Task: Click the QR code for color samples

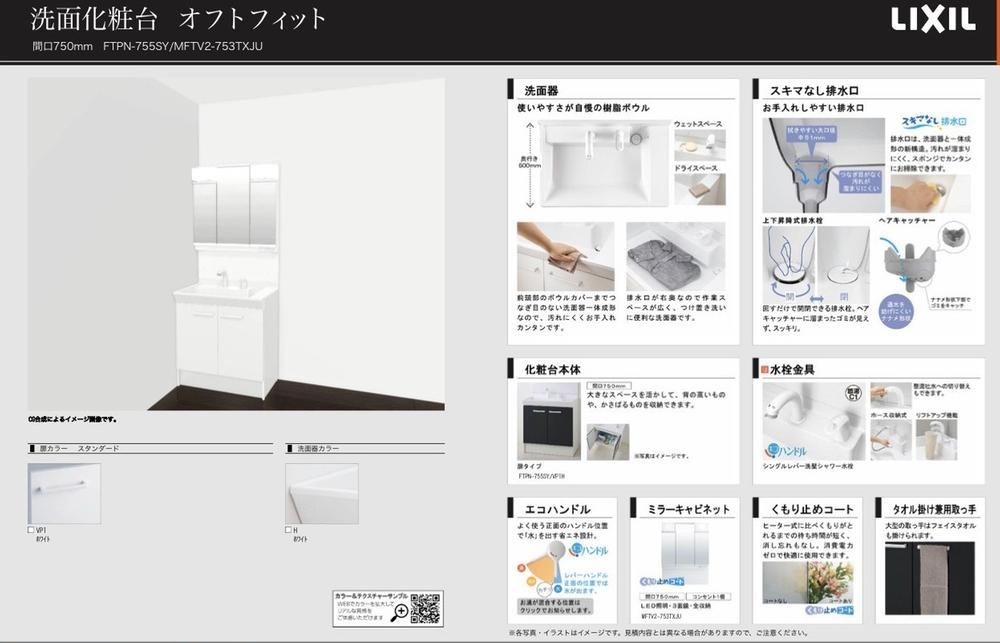Action: coord(425,609)
